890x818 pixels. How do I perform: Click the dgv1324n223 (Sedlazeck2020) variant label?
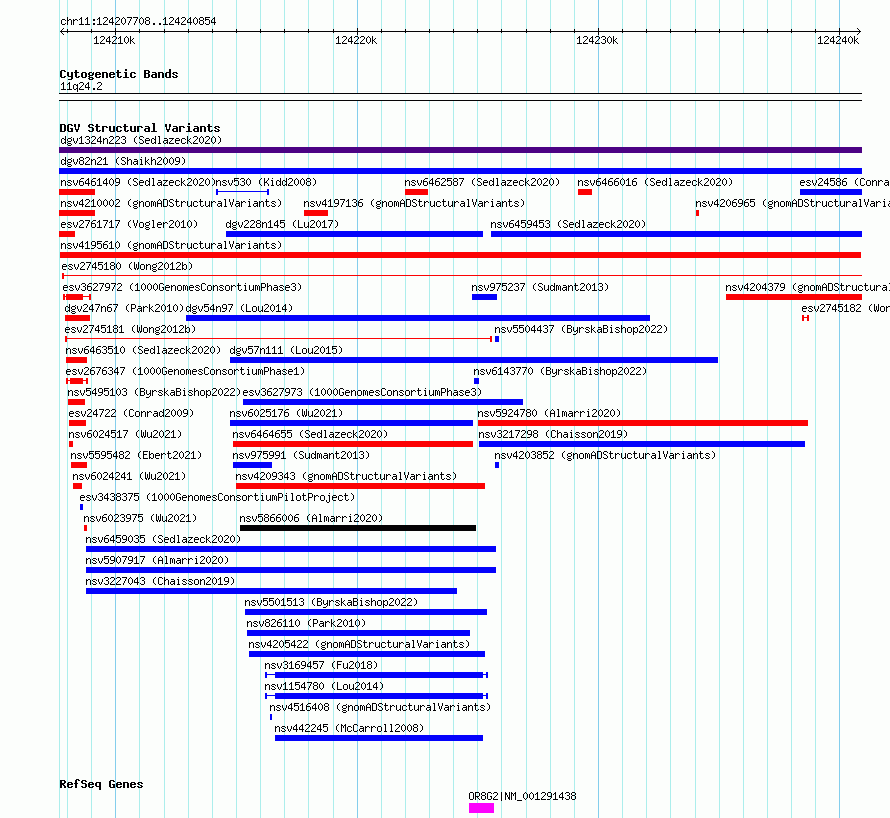tap(141, 140)
